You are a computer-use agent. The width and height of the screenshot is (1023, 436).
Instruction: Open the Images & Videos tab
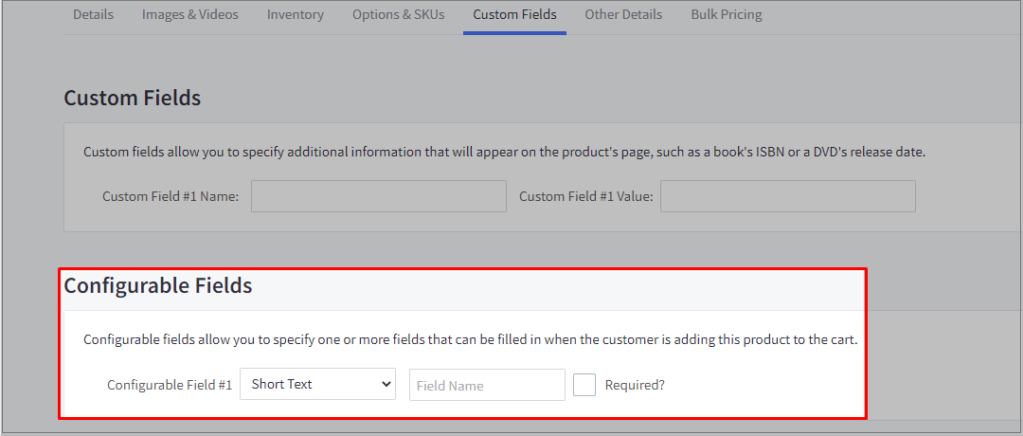point(190,15)
